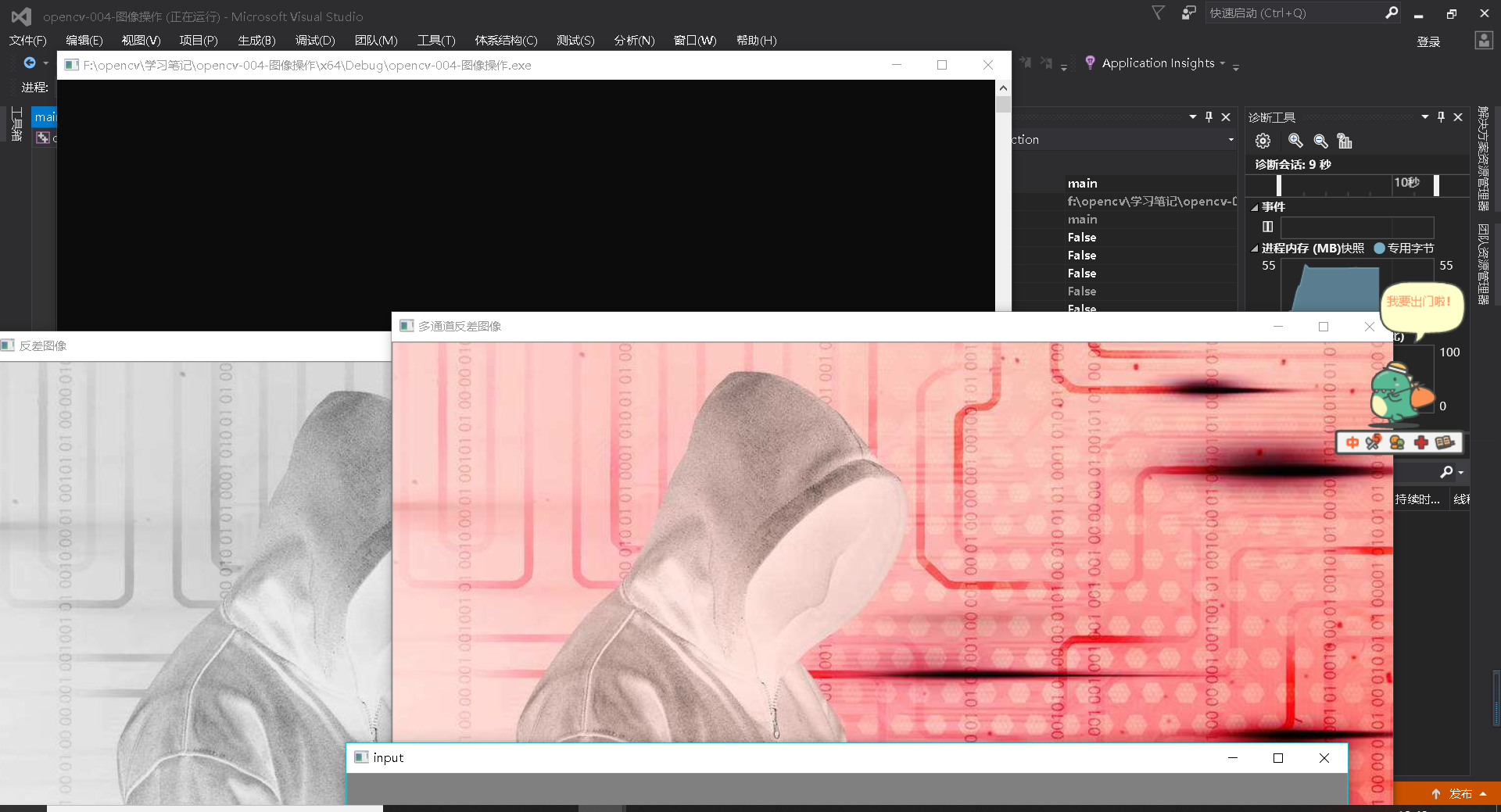Screen dimensions: 1501x812
Task: Zoom in on the diagnostics timeline
Action: tap(1295, 141)
